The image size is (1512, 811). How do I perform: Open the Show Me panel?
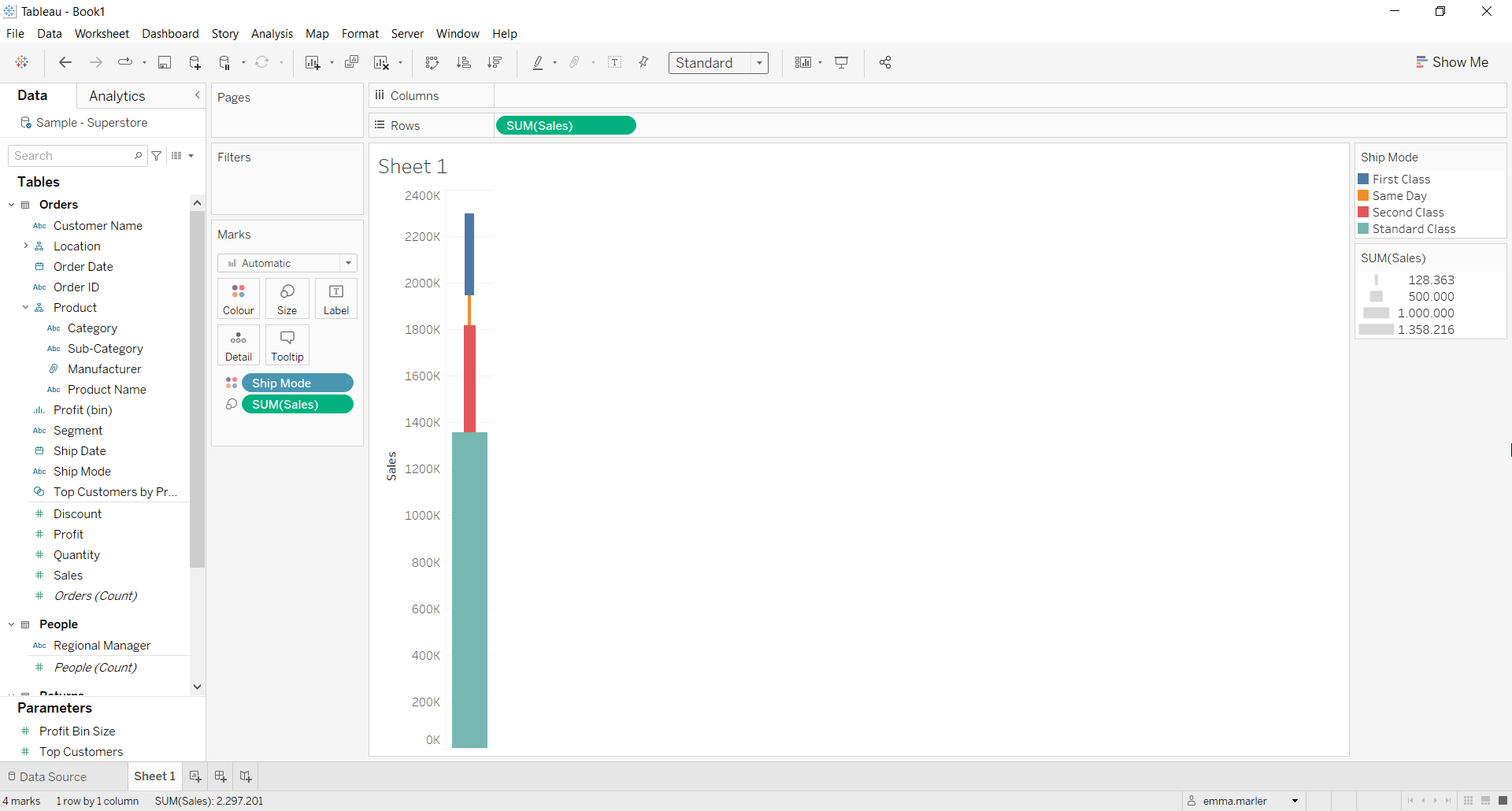[x=1453, y=62]
